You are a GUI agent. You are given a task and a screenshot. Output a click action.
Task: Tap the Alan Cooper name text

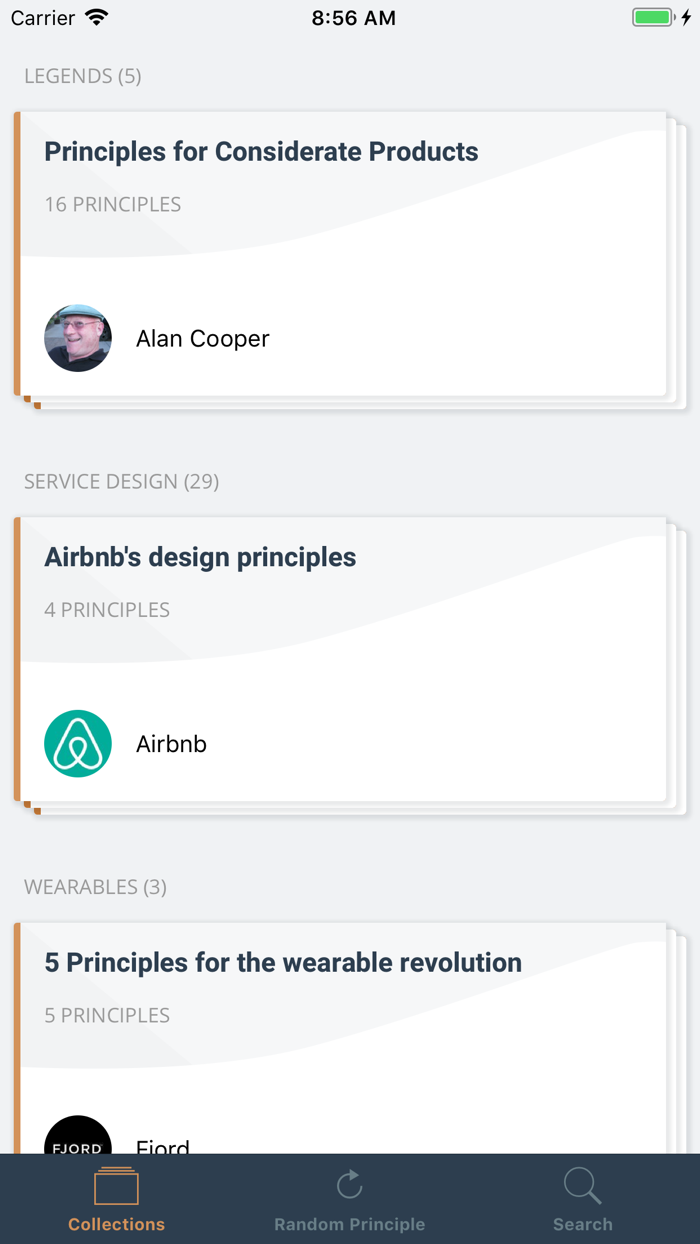pos(202,338)
